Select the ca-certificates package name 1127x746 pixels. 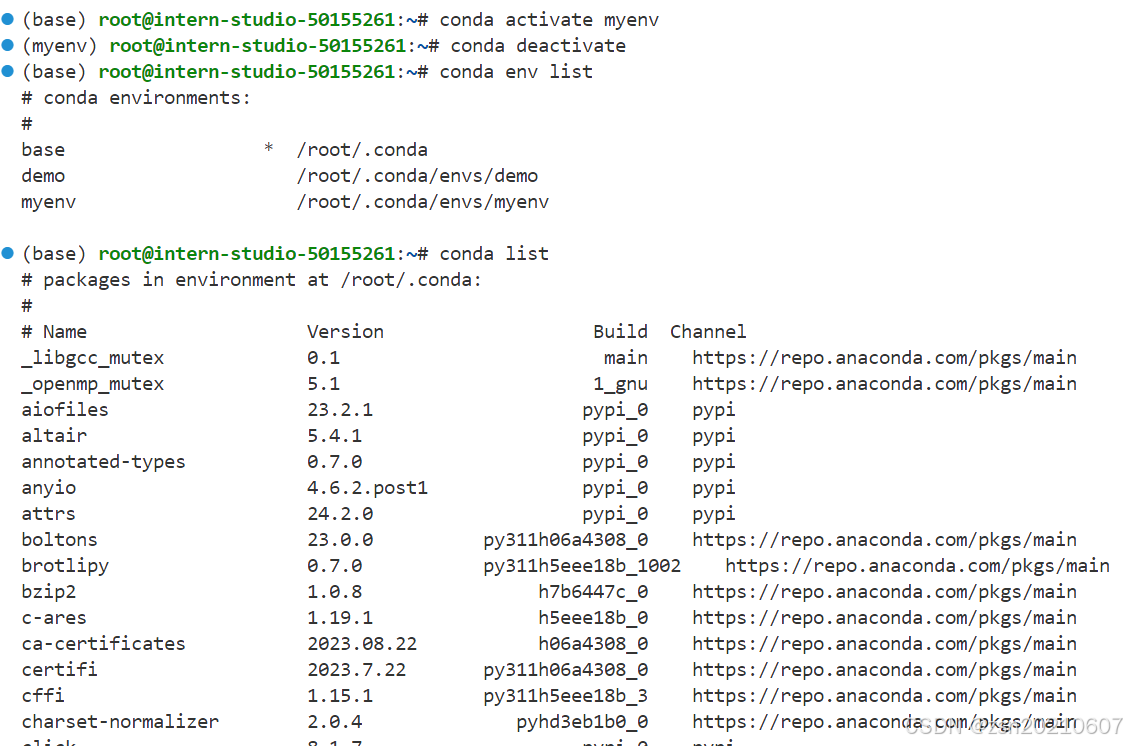[x=102, y=643]
